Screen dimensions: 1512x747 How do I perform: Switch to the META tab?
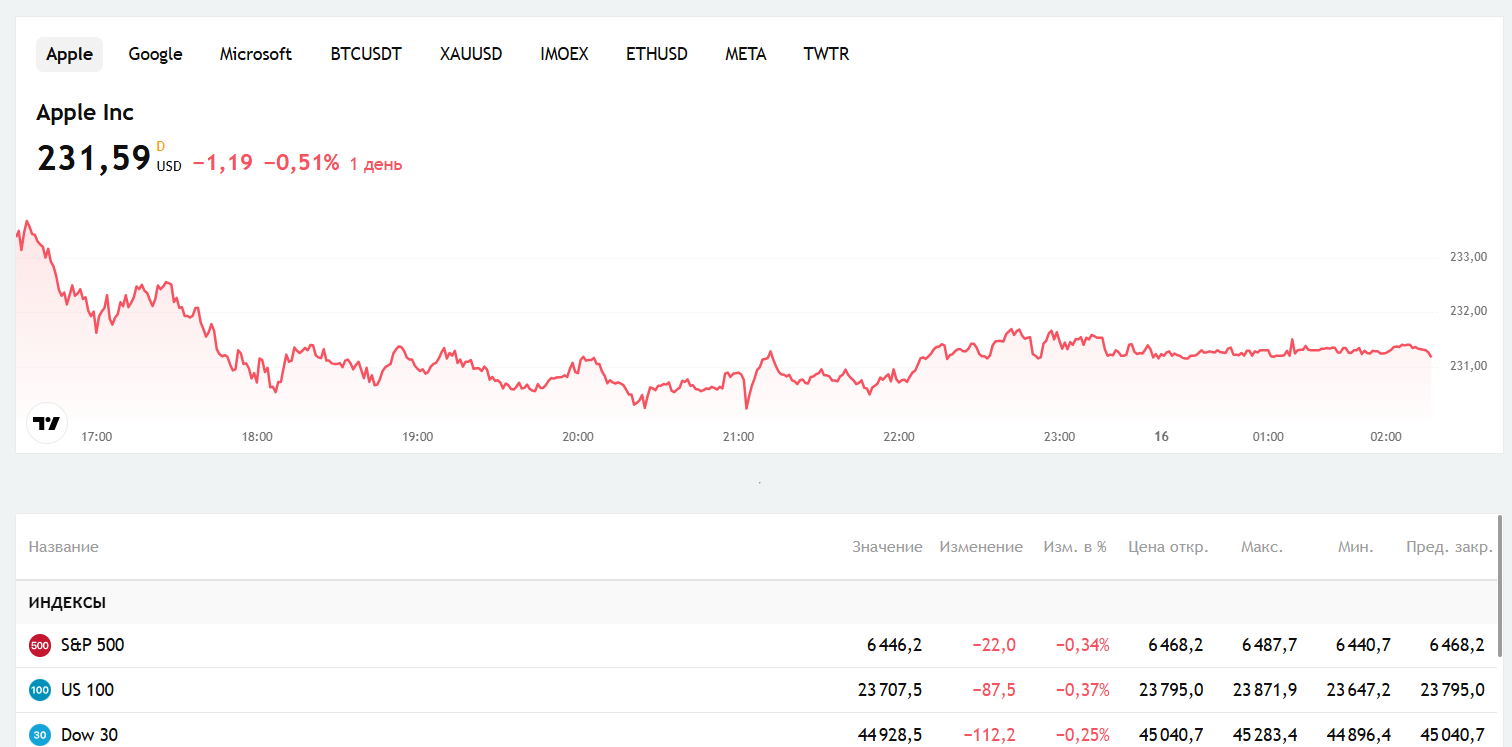pos(746,54)
